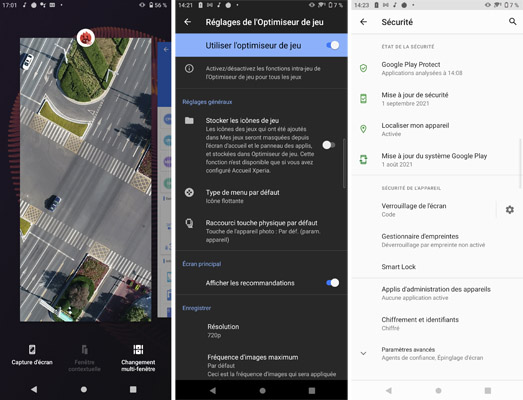Tap Home in the left screen's navigation bar
The height and width of the screenshot is (400, 523).
click(84, 389)
